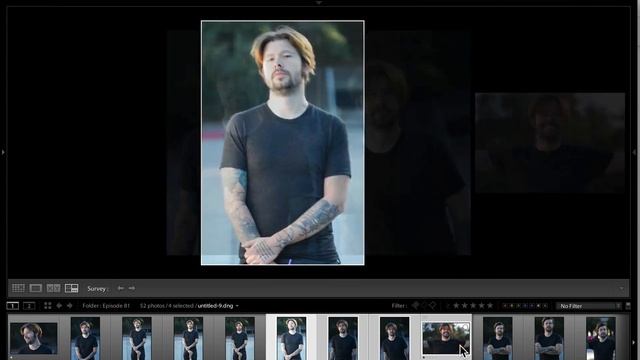Filter by two-star rating

(464, 306)
